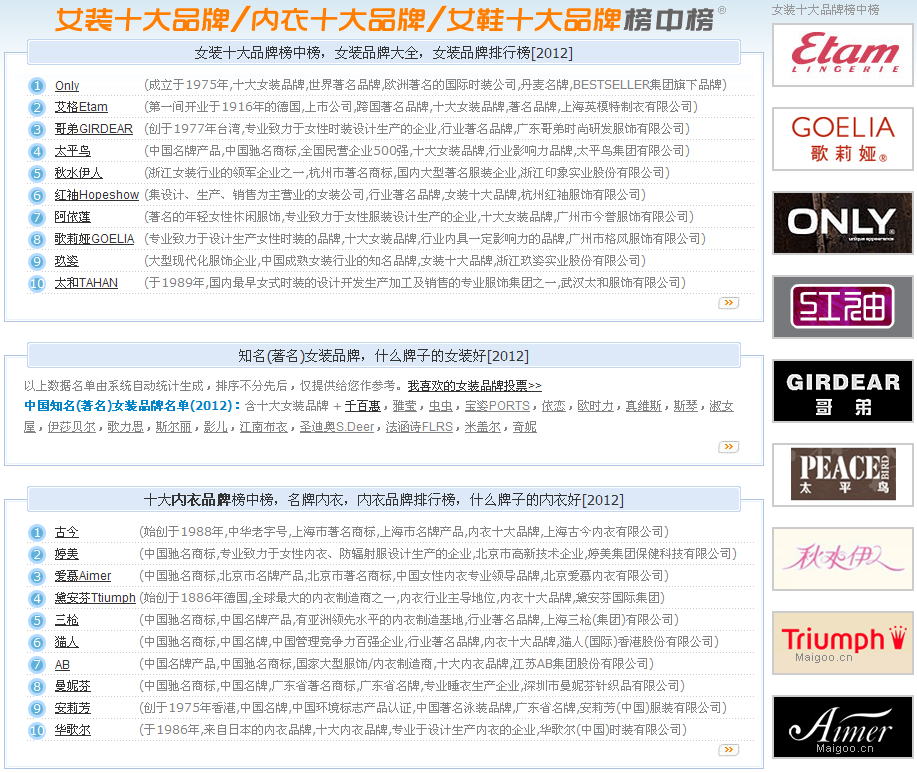Viewport: 917px width, 773px height.
Task: Open the 影儿 brand link
Action: [x=215, y=427]
